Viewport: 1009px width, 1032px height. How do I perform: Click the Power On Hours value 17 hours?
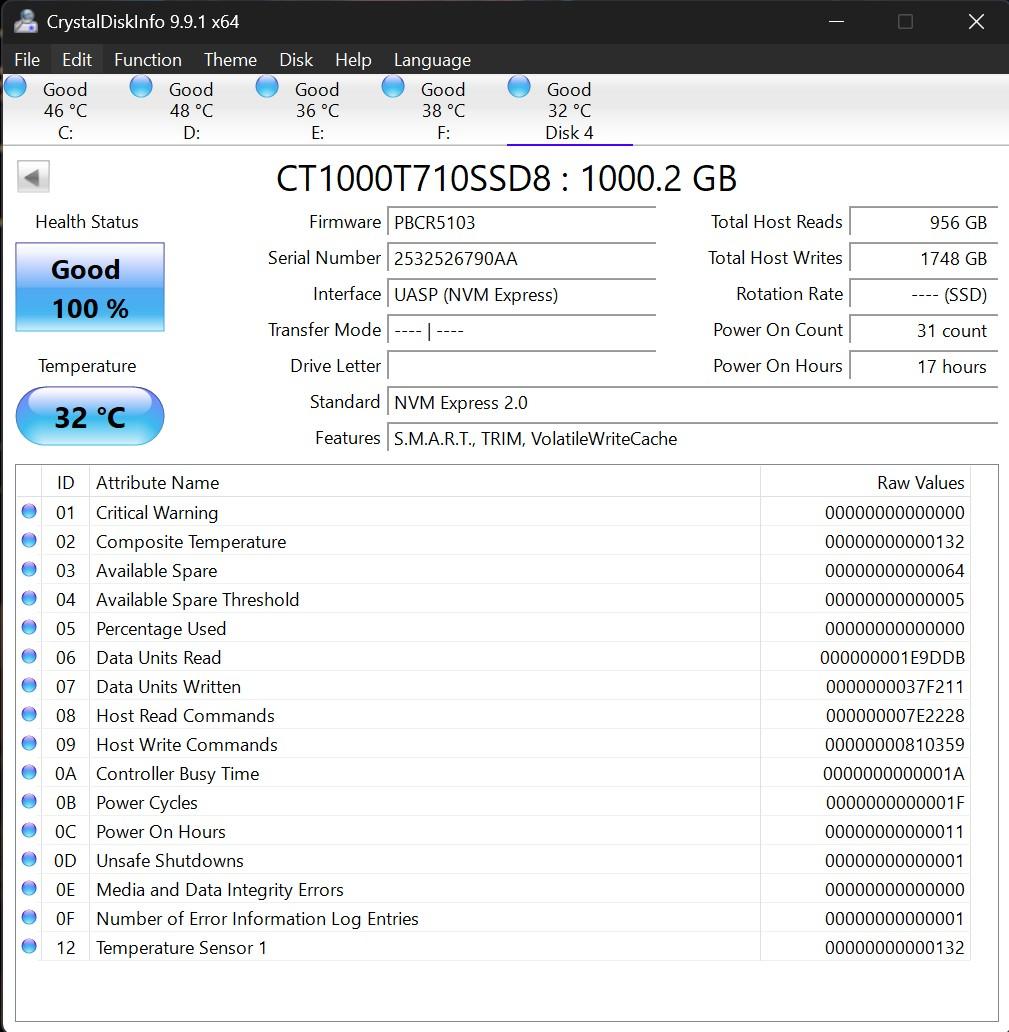coord(924,367)
